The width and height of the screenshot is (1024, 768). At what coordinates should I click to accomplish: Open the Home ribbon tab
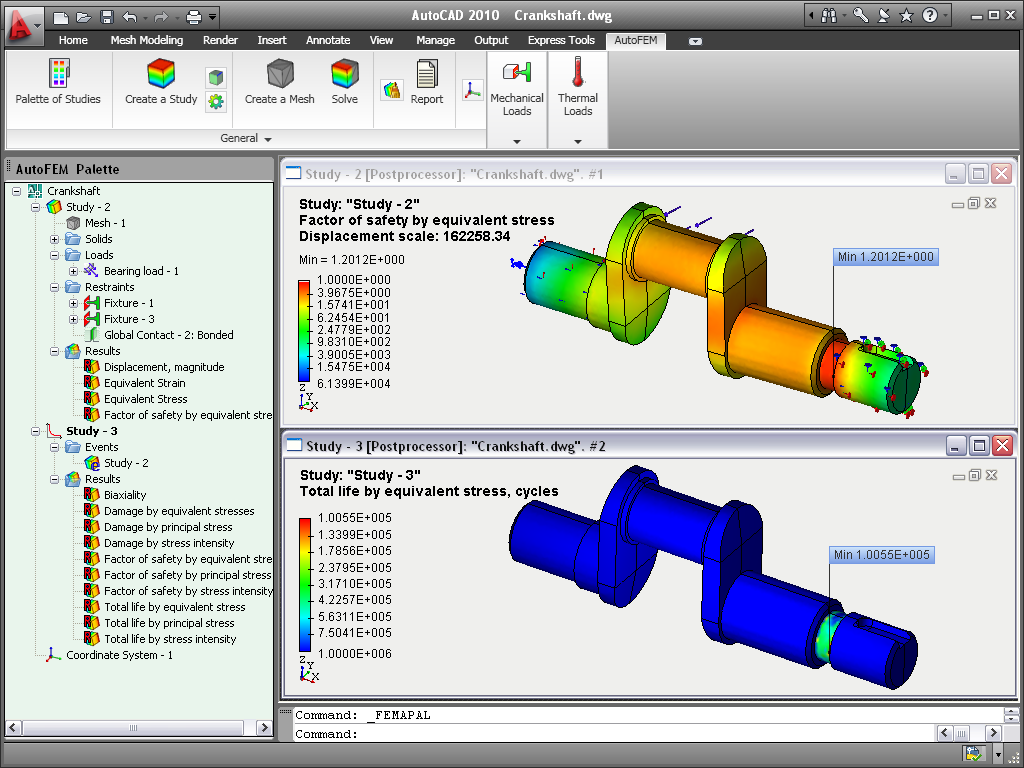[x=73, y=40]
